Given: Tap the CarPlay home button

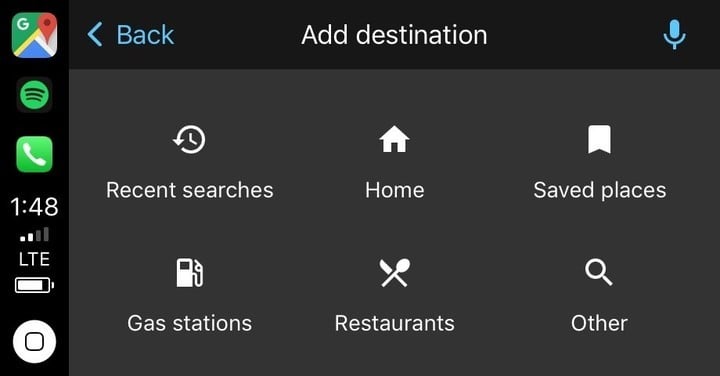Looking at the screenshot, I should point(34,342).
